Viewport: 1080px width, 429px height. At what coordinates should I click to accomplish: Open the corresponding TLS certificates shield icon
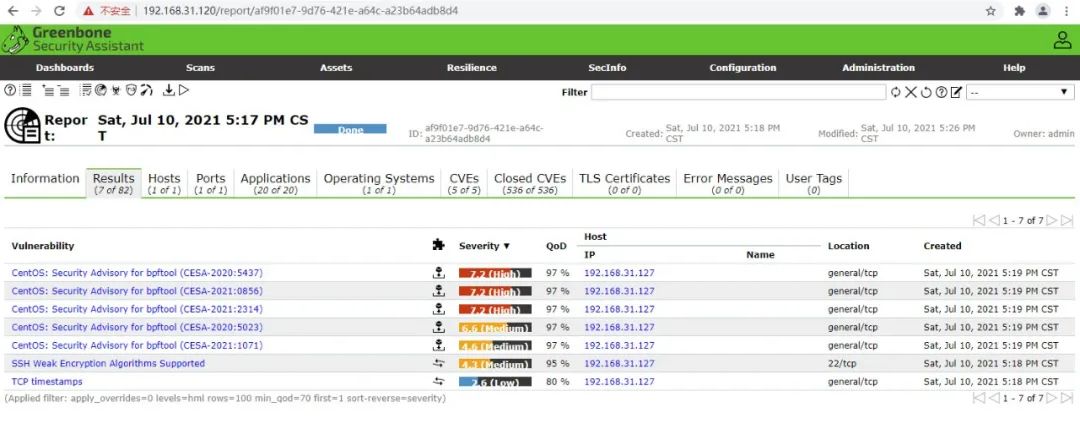(131, 90)
